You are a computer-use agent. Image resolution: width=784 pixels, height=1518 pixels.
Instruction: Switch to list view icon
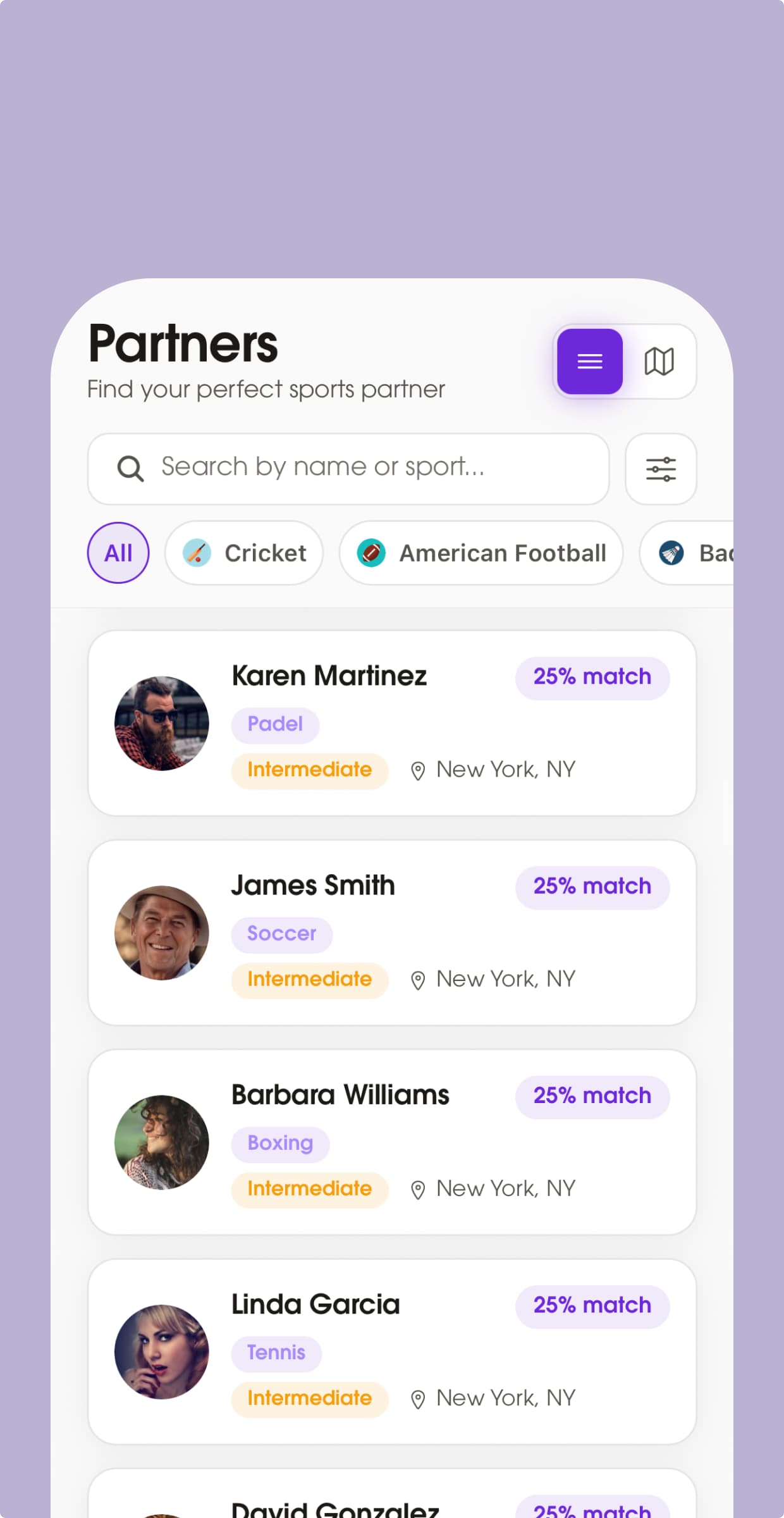point(590,361)
